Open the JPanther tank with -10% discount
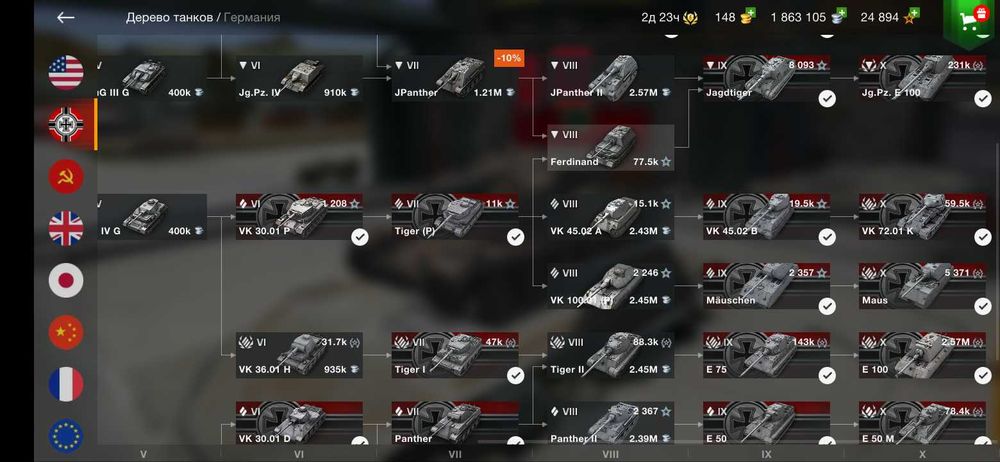 coord(455,78)
